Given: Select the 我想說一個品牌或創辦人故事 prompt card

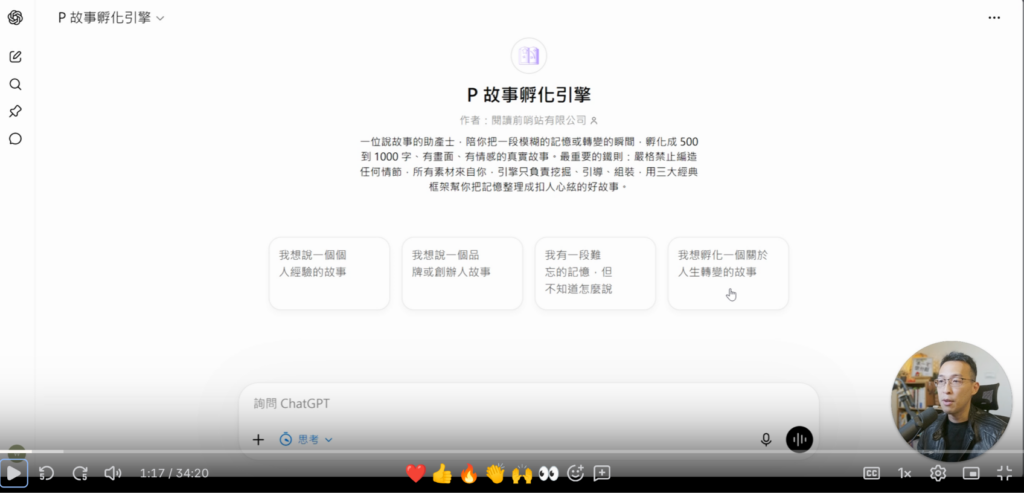Looking at the screenshot, I should [x=462, y=273].
